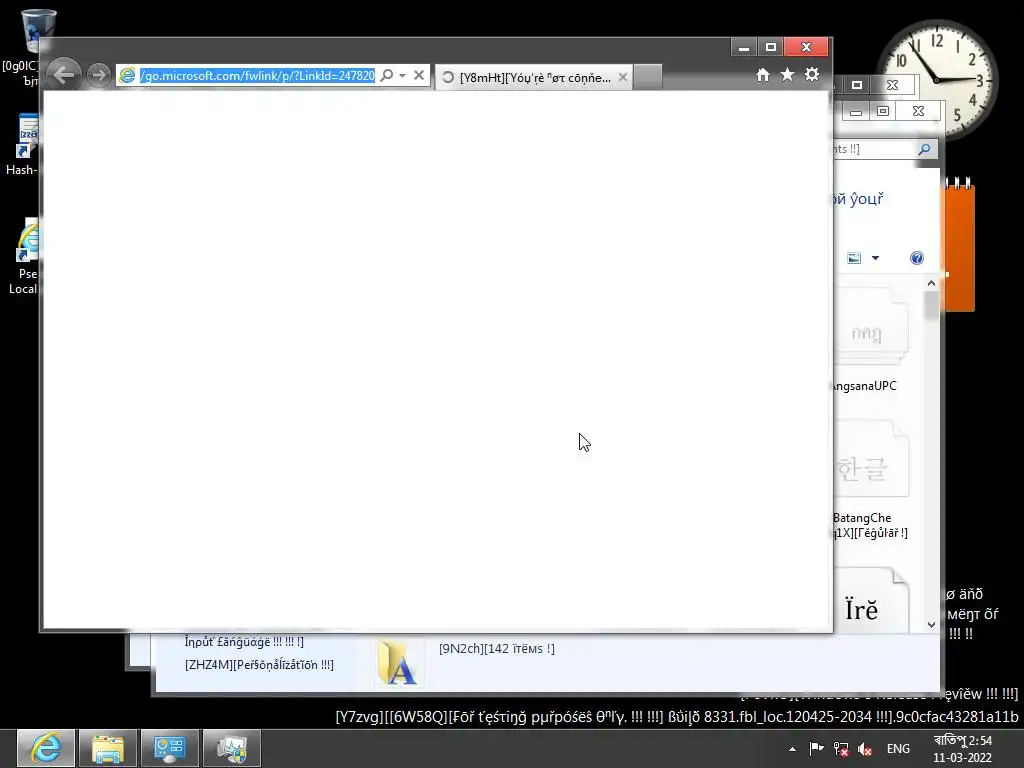The image size is (1024, 768).
Task: Select the font with Ïrě preview
Action: click(x=871, y=601)
